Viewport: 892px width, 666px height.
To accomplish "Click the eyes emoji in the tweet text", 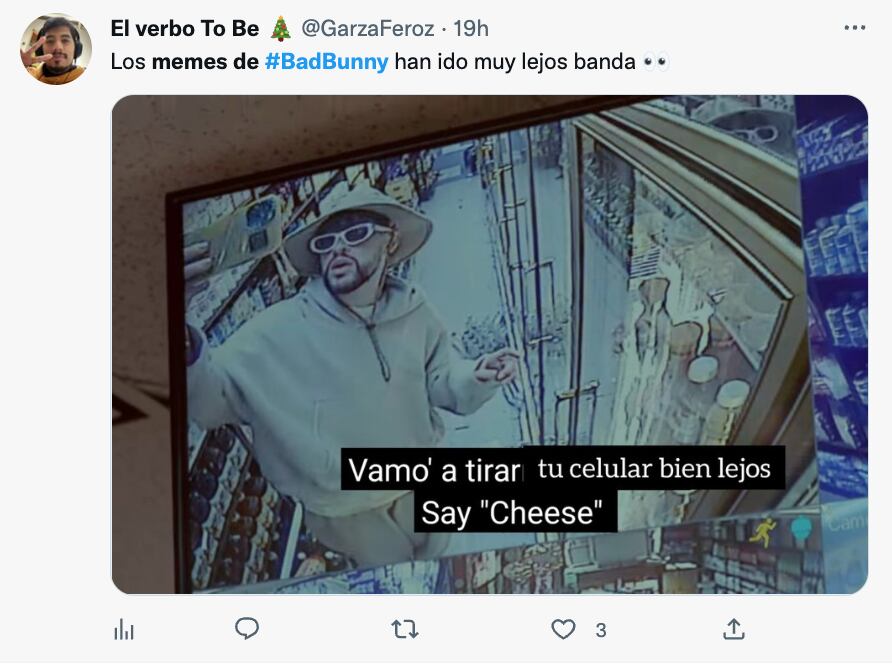I will [x=656, y=62].
